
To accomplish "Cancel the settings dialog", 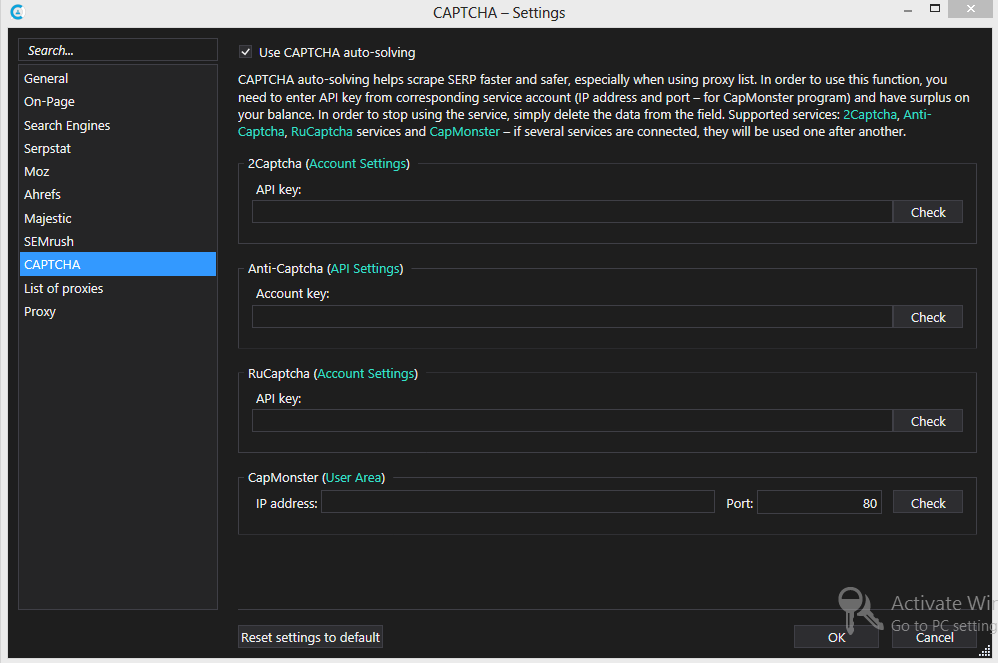I will pyautogui.click(x=934, y=637).
